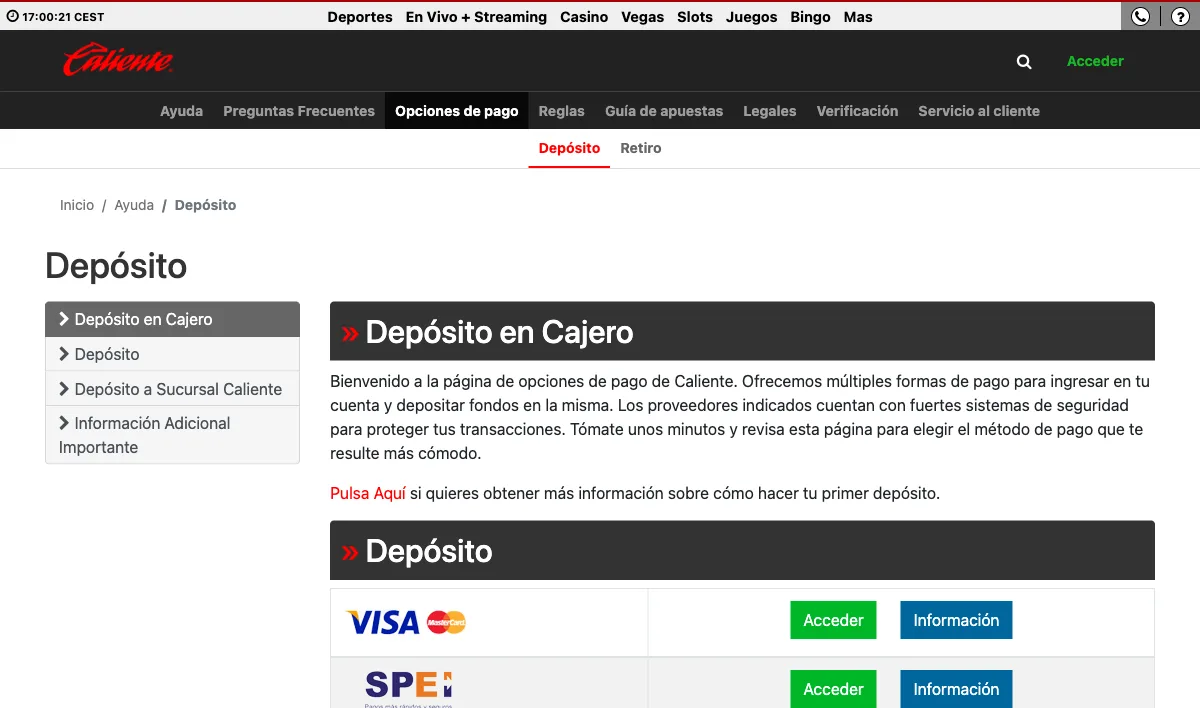Go to Casino section
Viewport: 1200px width, 708px height.
point(584,17)
